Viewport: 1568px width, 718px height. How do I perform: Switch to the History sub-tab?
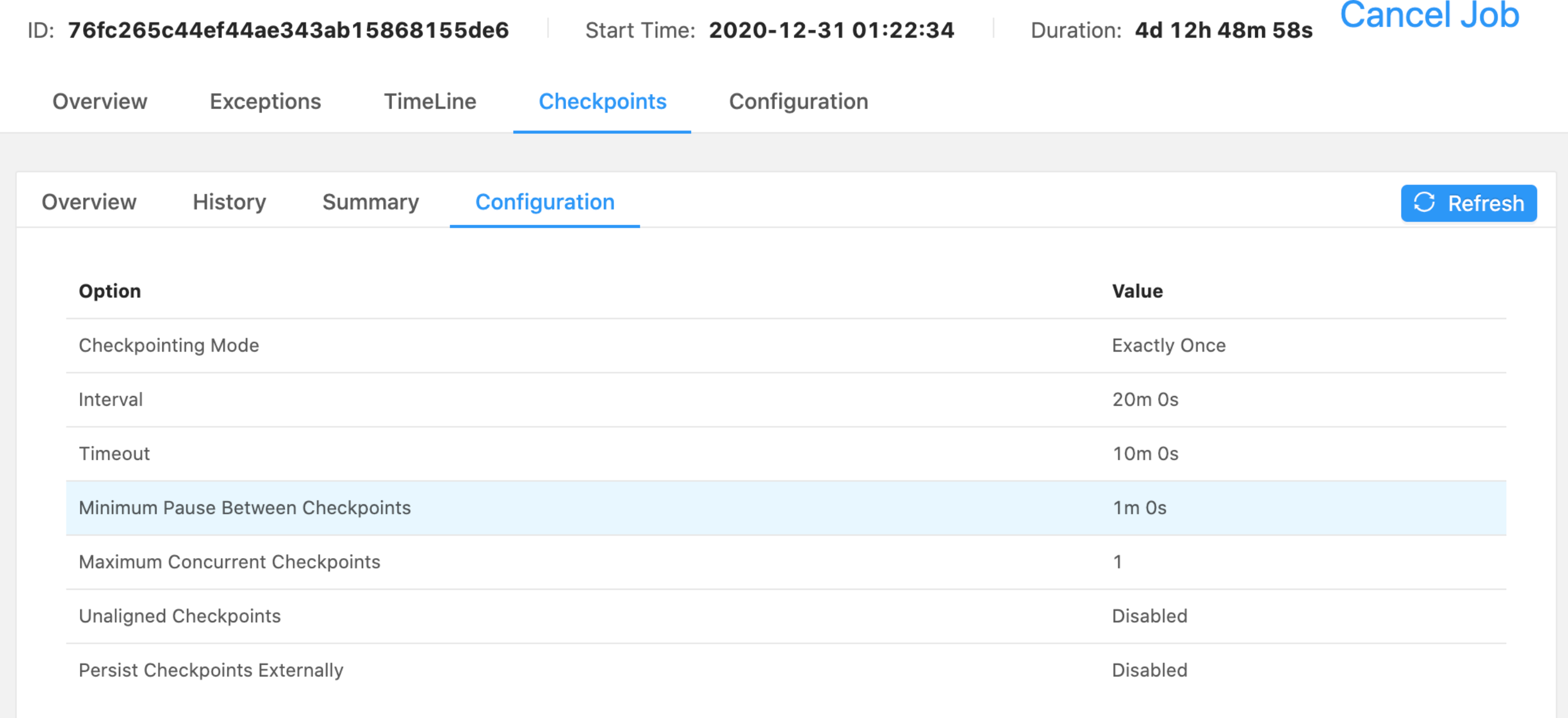pos(229,202)
